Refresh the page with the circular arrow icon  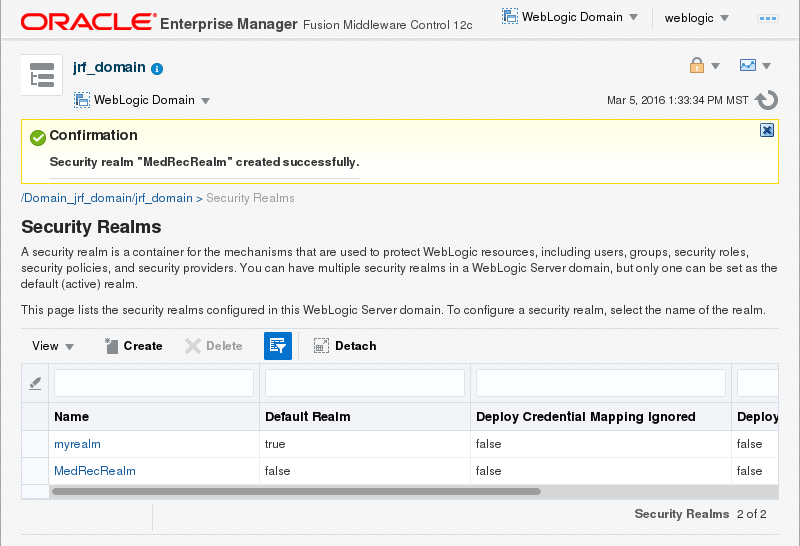point(767,100)
